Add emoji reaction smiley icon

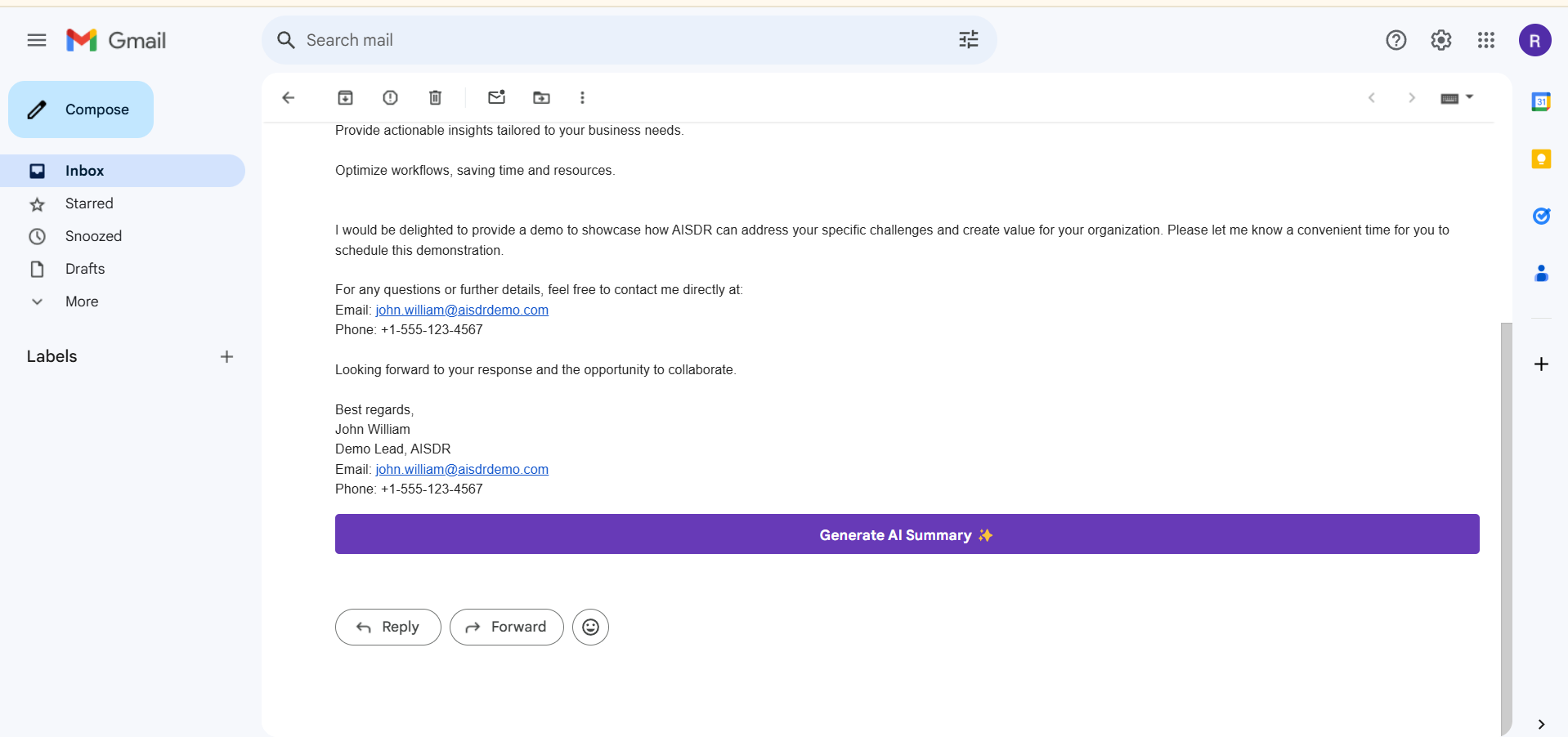tap(590, 628)
